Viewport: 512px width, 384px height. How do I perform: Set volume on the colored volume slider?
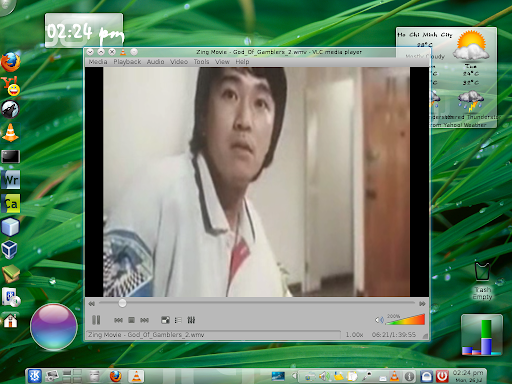pyautogui.click(x=406, y=319)
